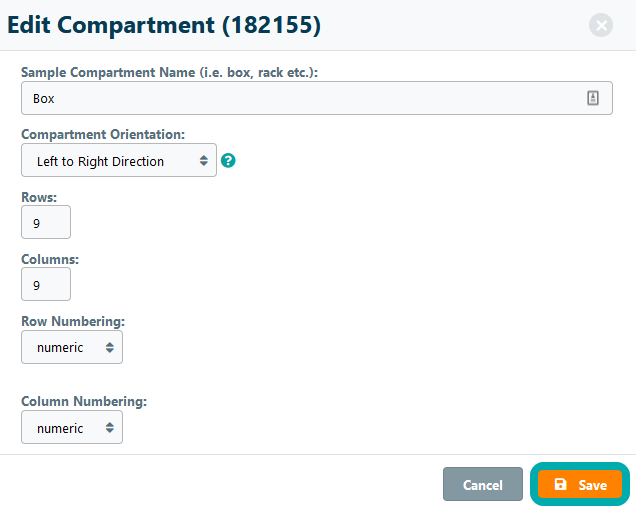
Task: Click the up-down arrows on orientation selector
Action: pos(203,161)
